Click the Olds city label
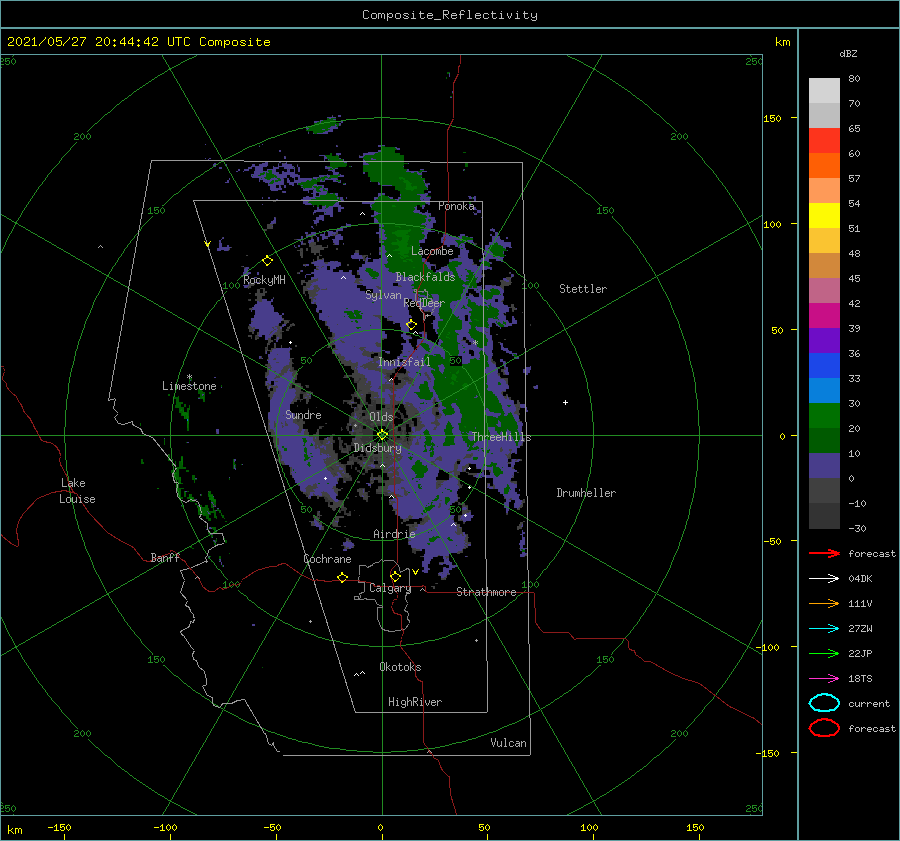This screenshot has height=841, width=900. click(x=381, y=417)
